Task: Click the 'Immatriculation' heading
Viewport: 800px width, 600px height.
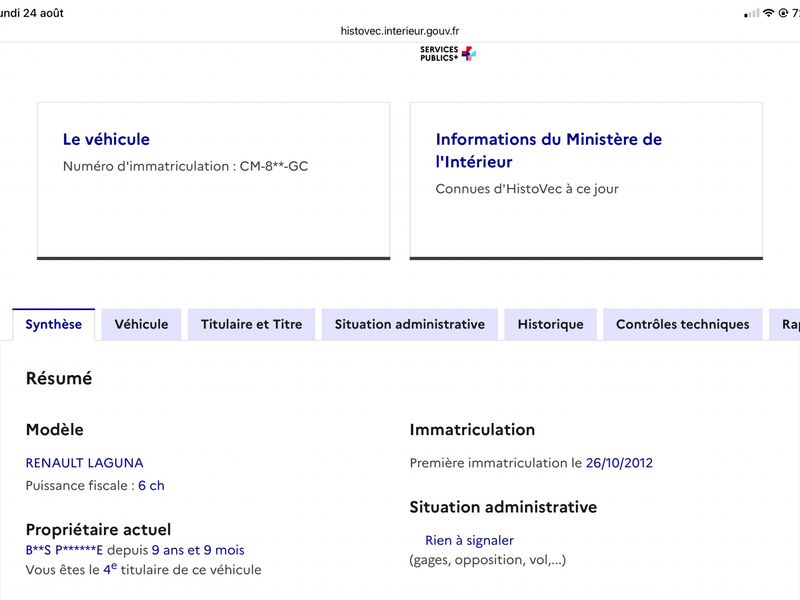Action: tap(472, 430)
